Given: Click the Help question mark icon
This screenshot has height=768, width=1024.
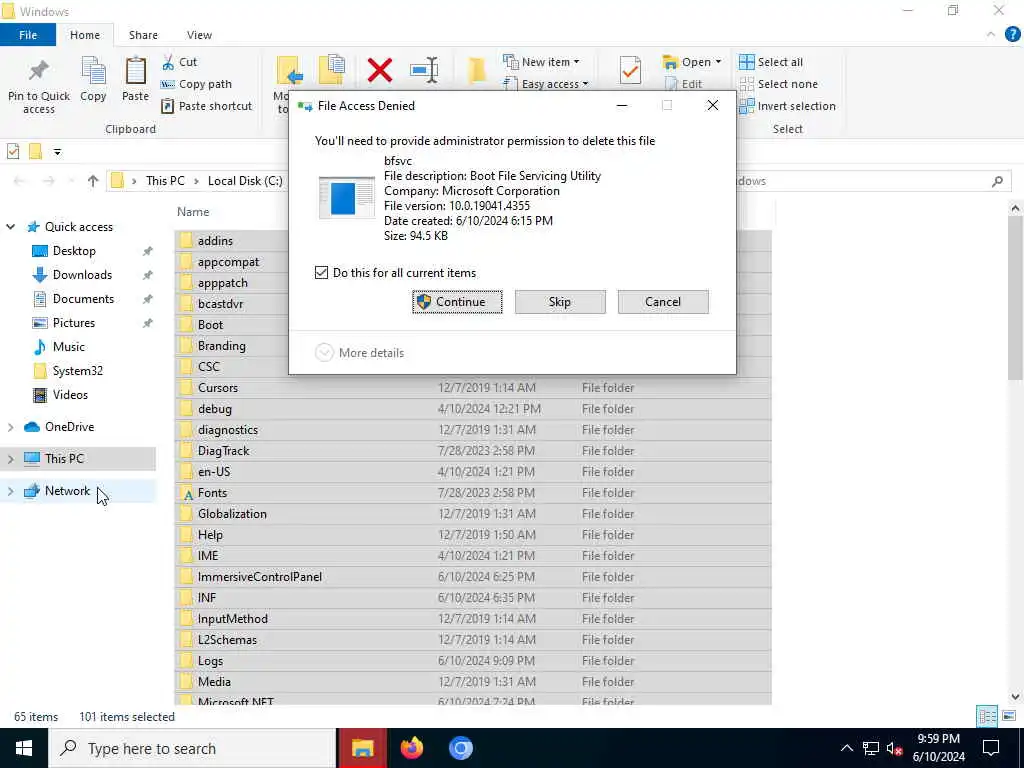Looking at the screenshot, I should coord(1012,35).
